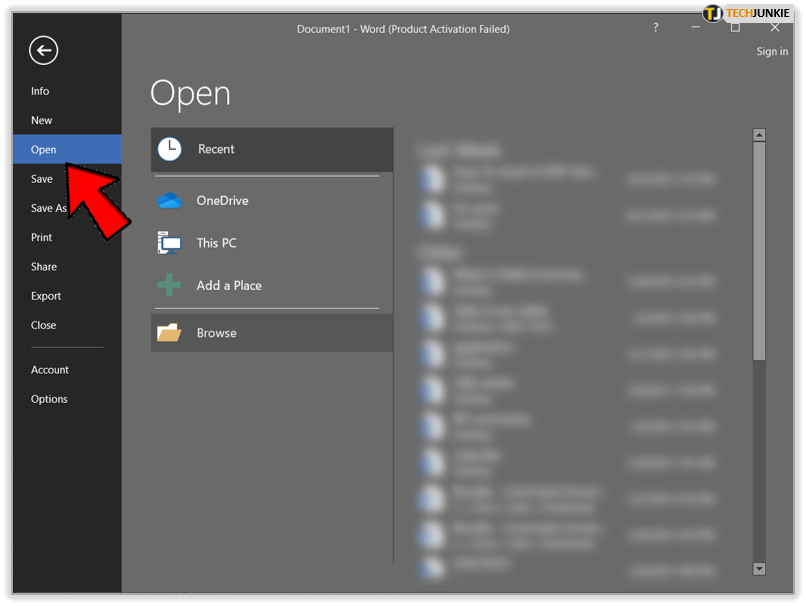The width and height of the screenshot is (806, 606).
Task: Click the recent files scrollbar thumb
Action: 759,251
